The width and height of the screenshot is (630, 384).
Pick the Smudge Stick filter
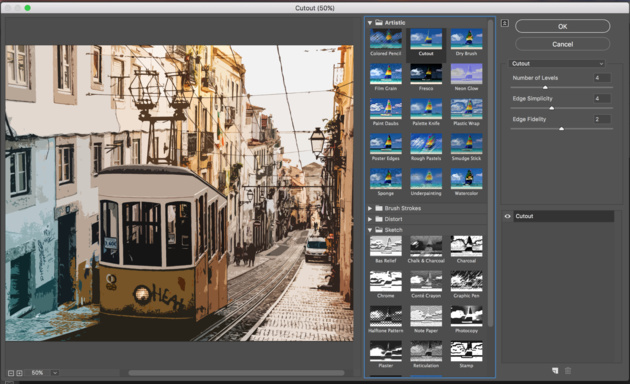(x=466, y=144)
